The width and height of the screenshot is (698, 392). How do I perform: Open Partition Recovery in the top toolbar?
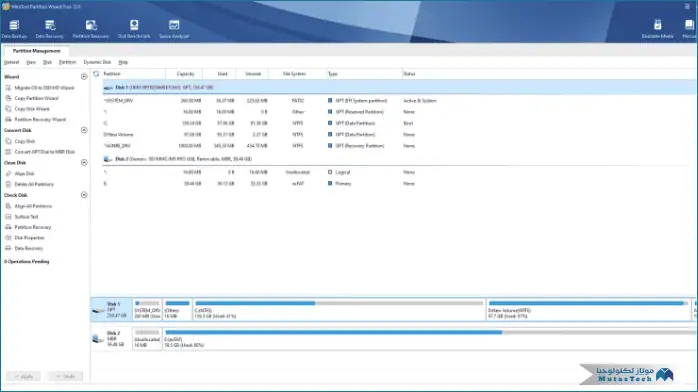pyautogui.click(x=91, y=29)
